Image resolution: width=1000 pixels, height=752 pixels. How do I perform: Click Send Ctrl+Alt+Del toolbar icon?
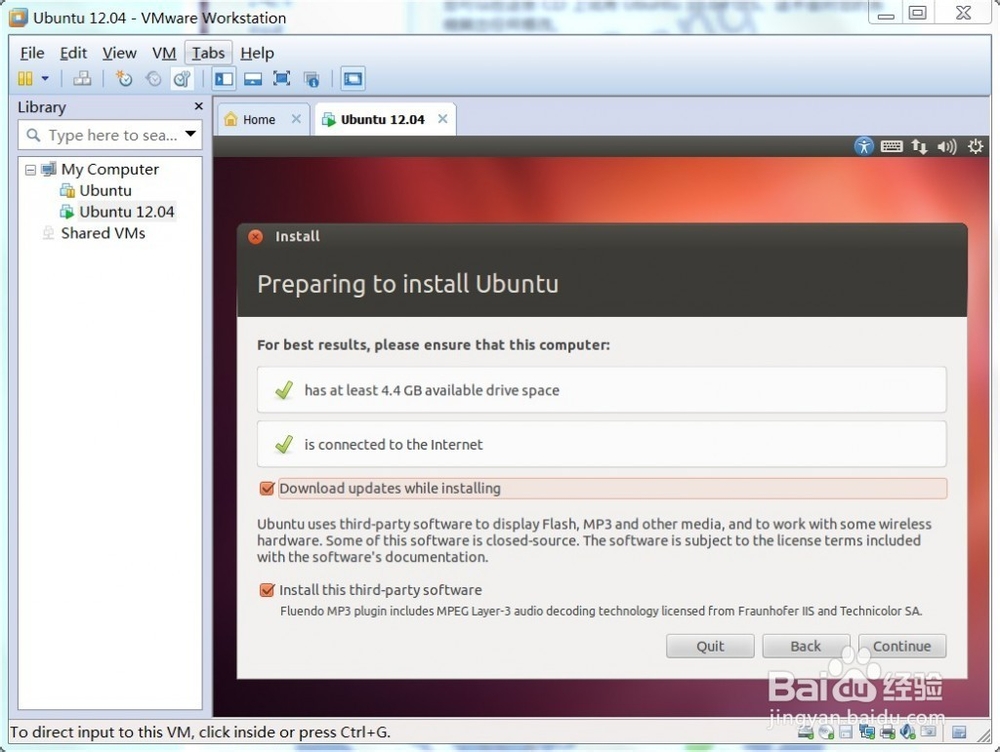pos(82,78)
